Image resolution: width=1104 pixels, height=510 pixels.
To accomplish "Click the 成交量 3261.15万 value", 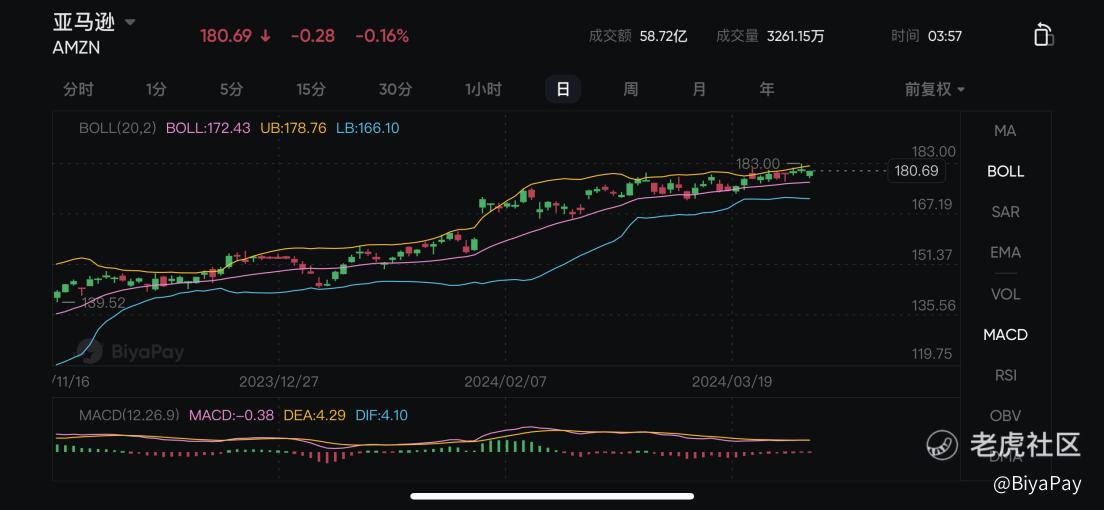I will click(796, 36).
